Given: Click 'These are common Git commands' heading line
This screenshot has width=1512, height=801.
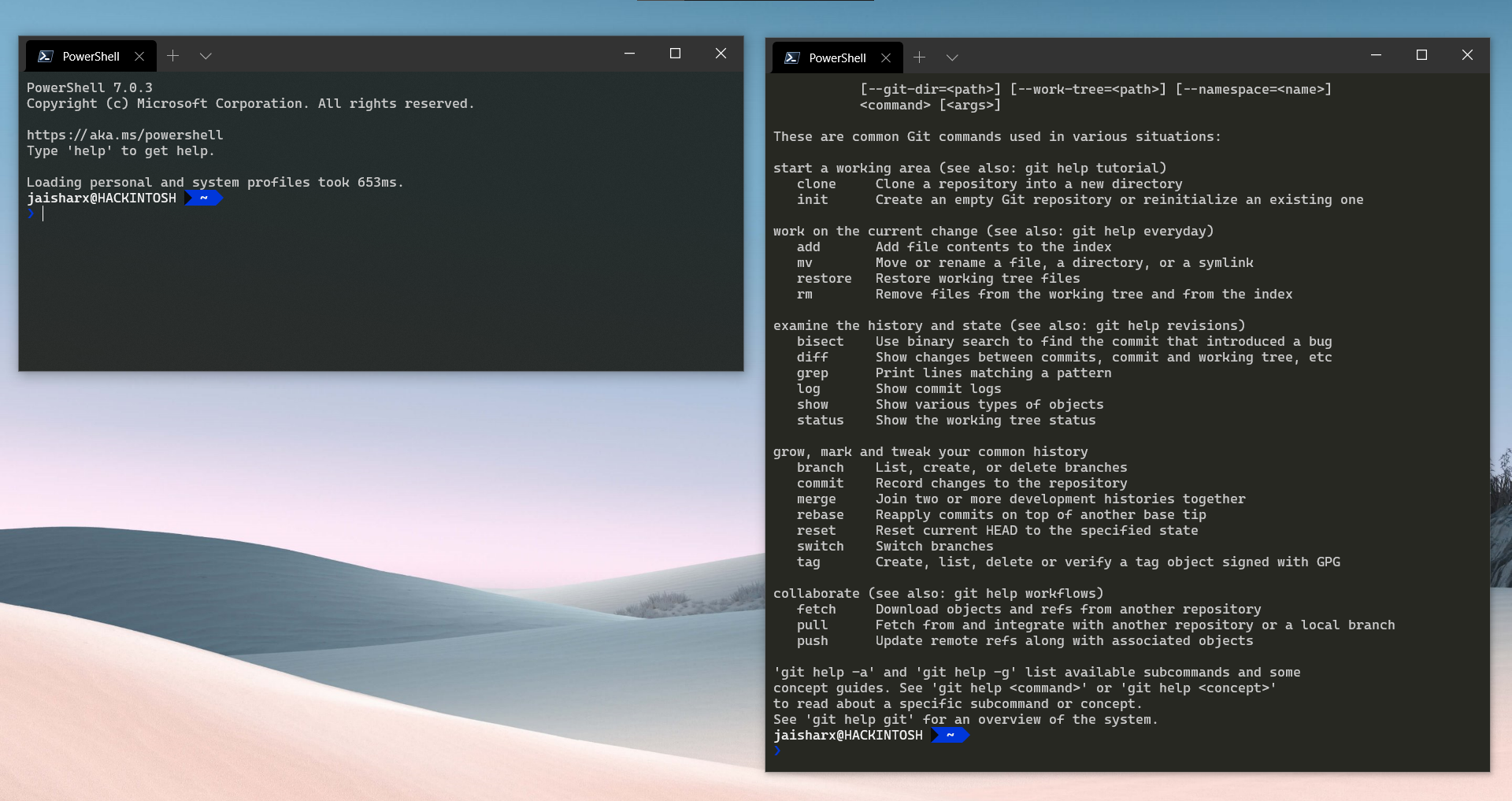Looking at the screenshot, I should coord(998,137).
